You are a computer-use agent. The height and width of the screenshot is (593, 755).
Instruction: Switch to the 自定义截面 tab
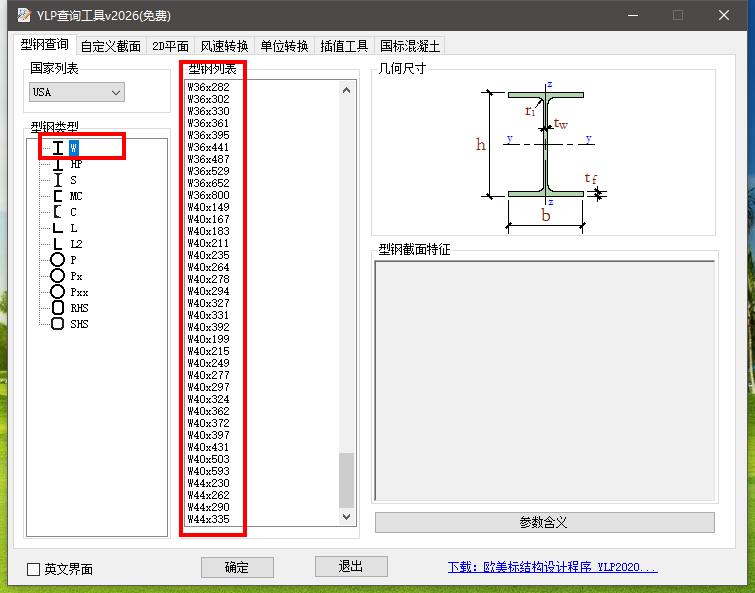[111, 46]
